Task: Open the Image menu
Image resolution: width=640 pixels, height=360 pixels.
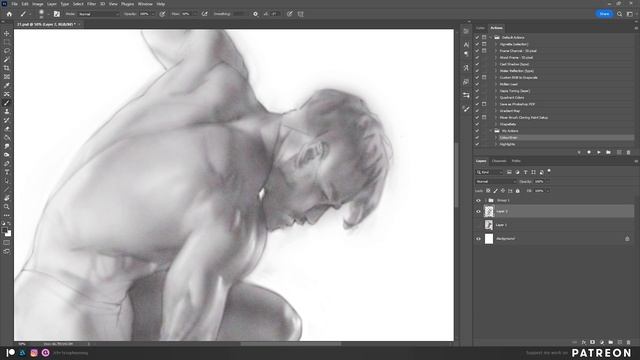Action: pos(38,4)
